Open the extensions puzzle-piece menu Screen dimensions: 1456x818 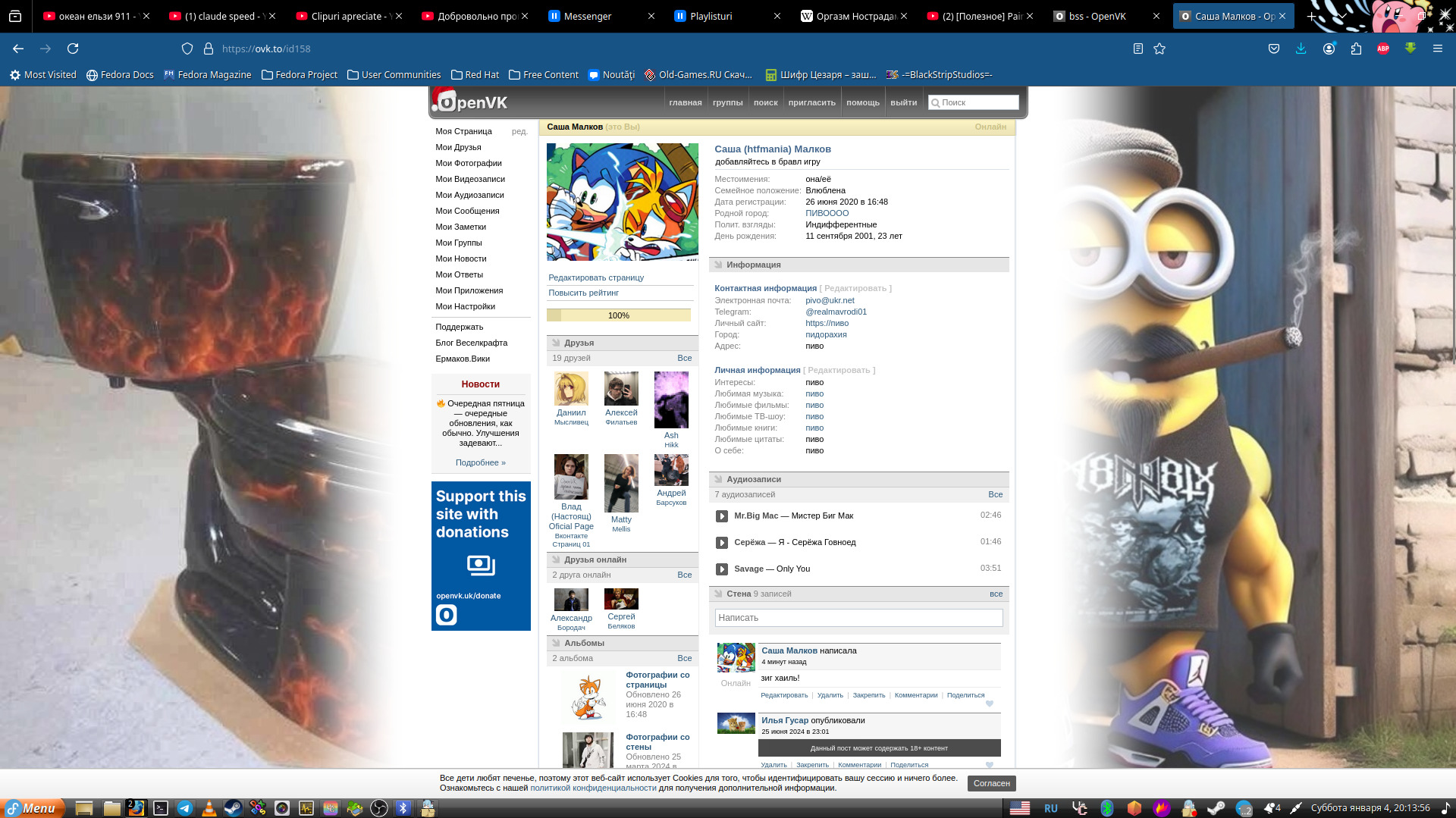pyautogui.click(x=1356, y=49)
